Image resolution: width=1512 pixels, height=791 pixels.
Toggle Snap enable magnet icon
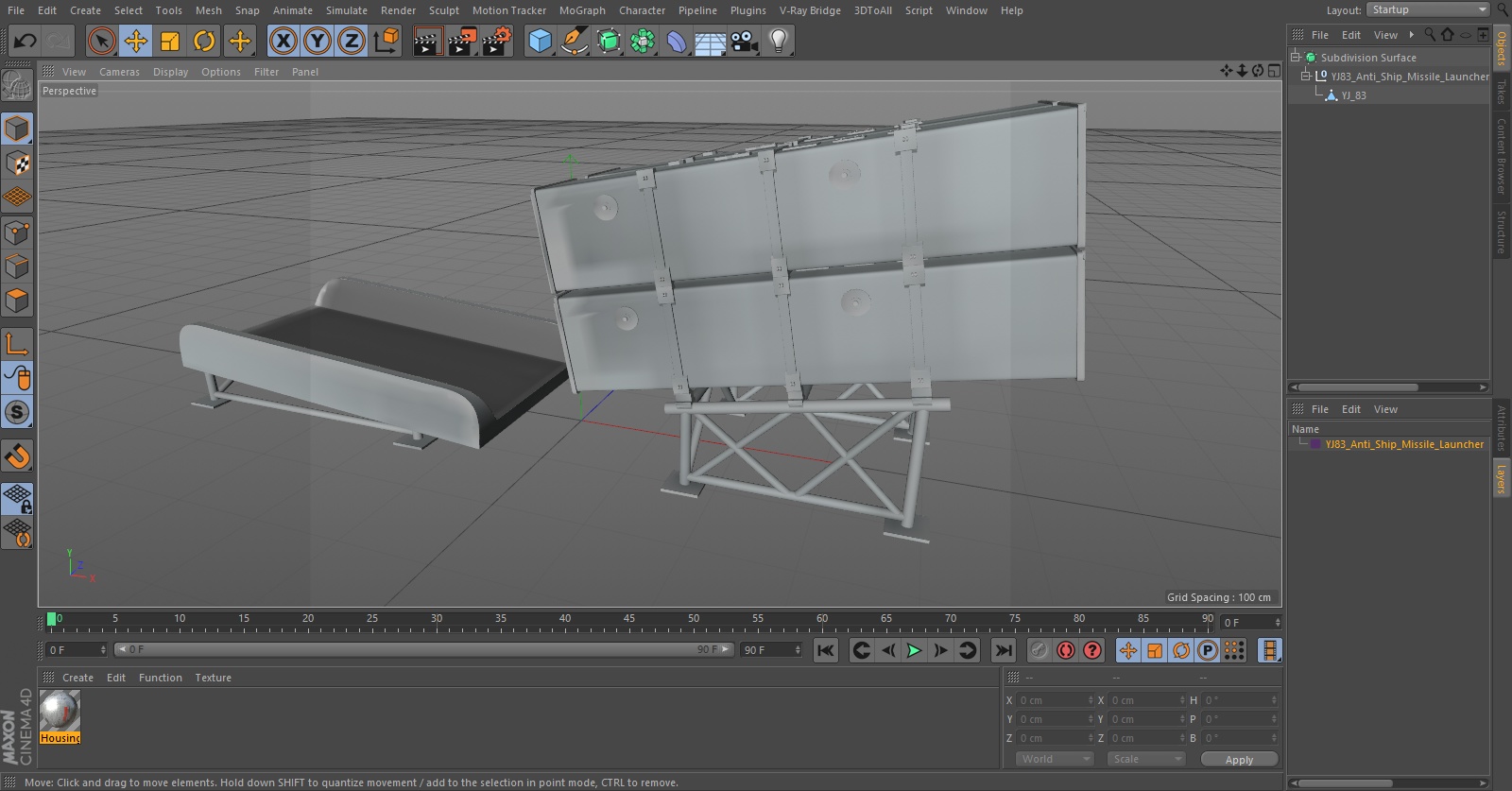click(17, 456)
